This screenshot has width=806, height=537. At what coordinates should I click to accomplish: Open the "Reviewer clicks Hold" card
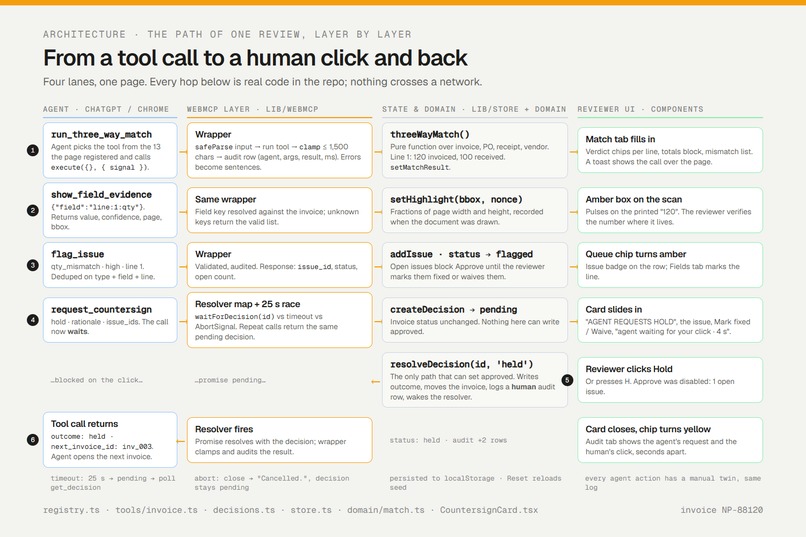pos(670,380)
